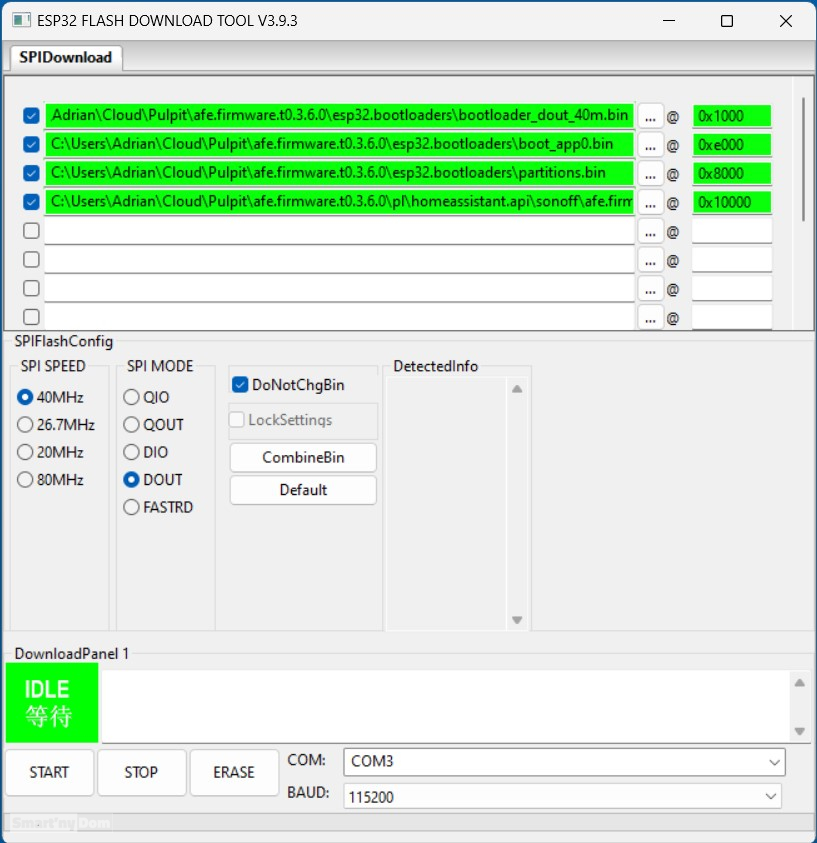The image size is (817, 843).
Task: Select QOUT SPI mode
Action: click(x=154, y=425)
